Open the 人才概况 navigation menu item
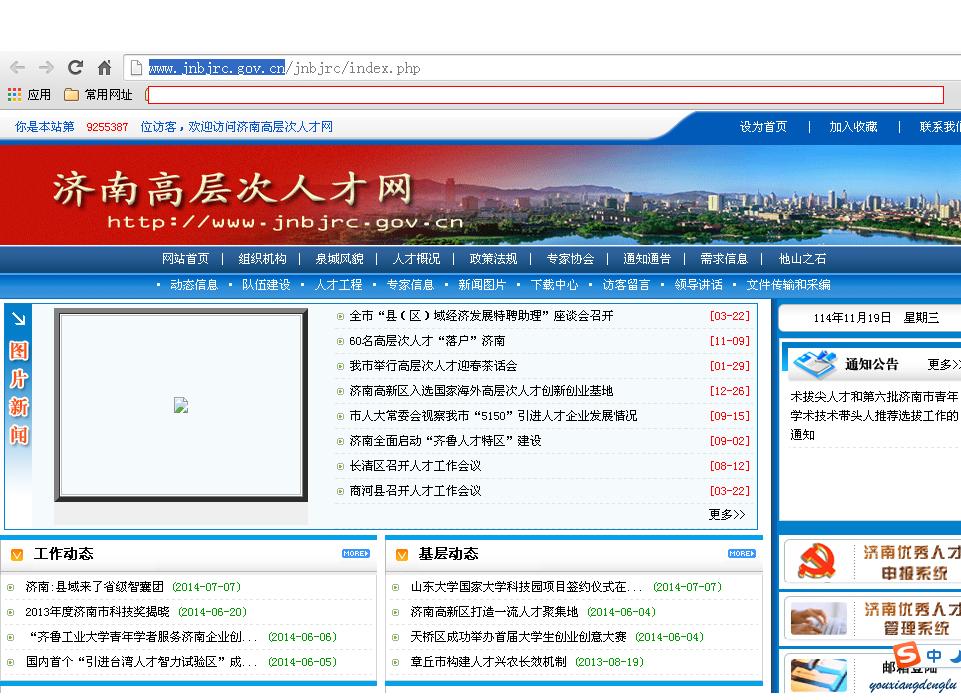 click(x=416, y=259)
